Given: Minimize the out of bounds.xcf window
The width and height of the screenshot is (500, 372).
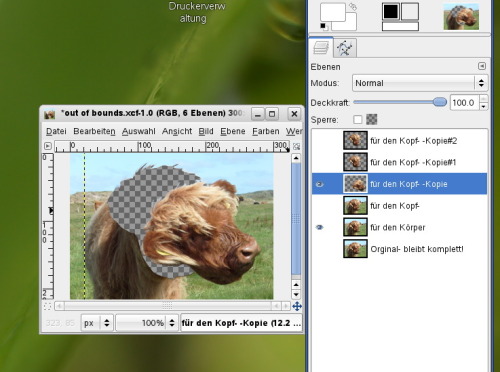Looking at the screenshot, I should (257, 114).
